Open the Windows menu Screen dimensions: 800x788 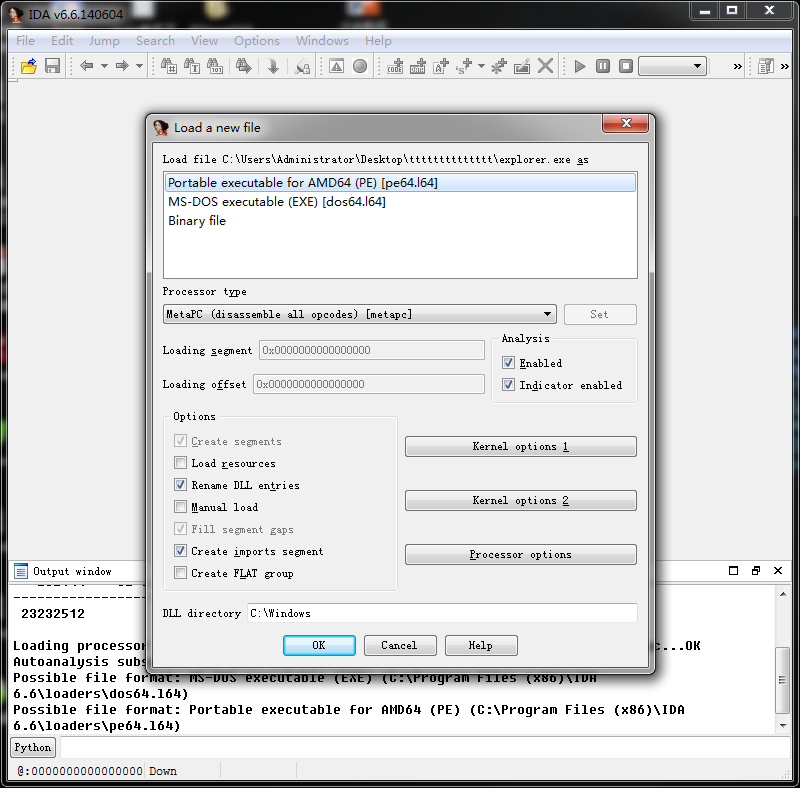tap(322, 41)
